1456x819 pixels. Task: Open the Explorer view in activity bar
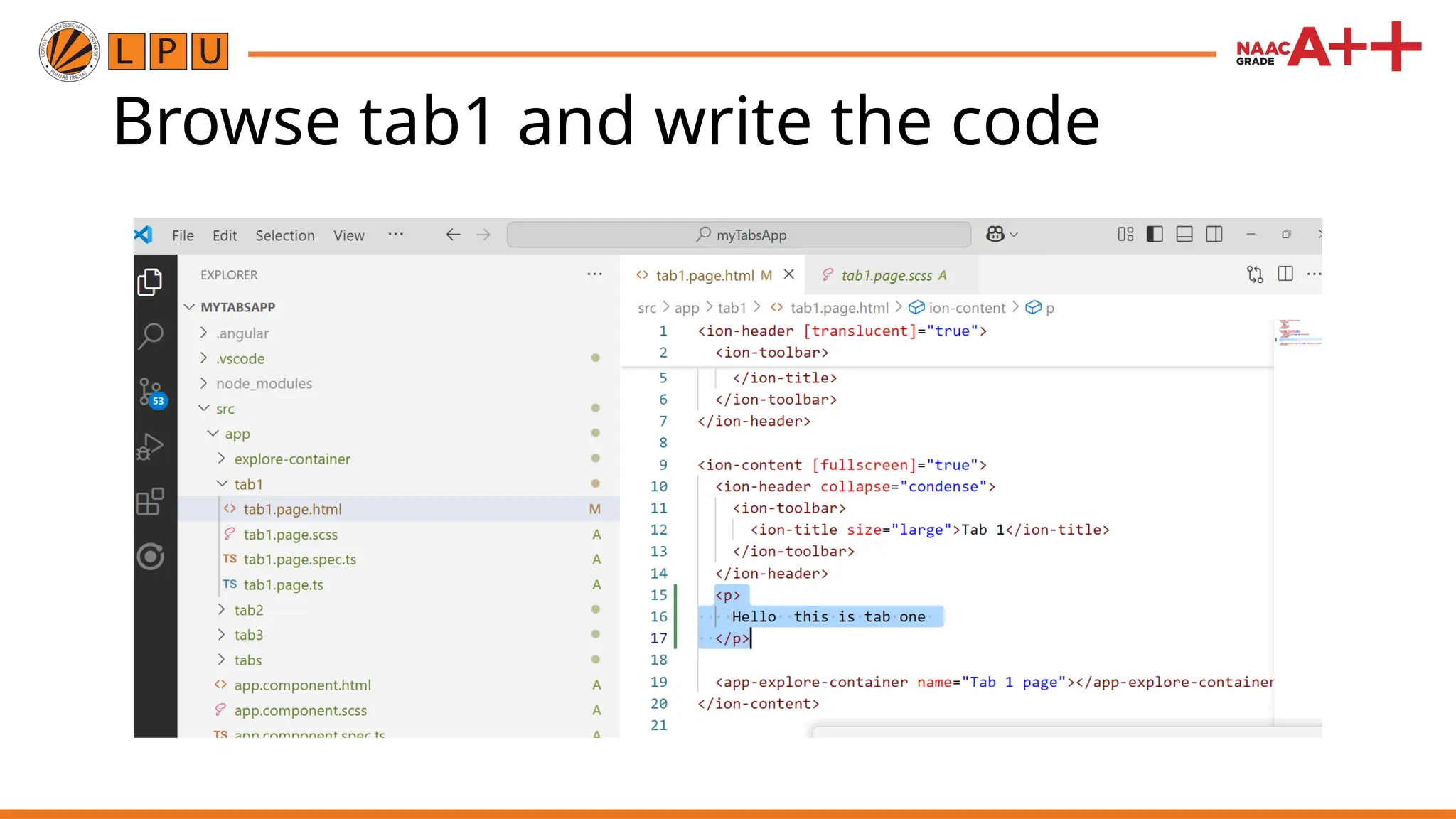(x=150, y=282)
